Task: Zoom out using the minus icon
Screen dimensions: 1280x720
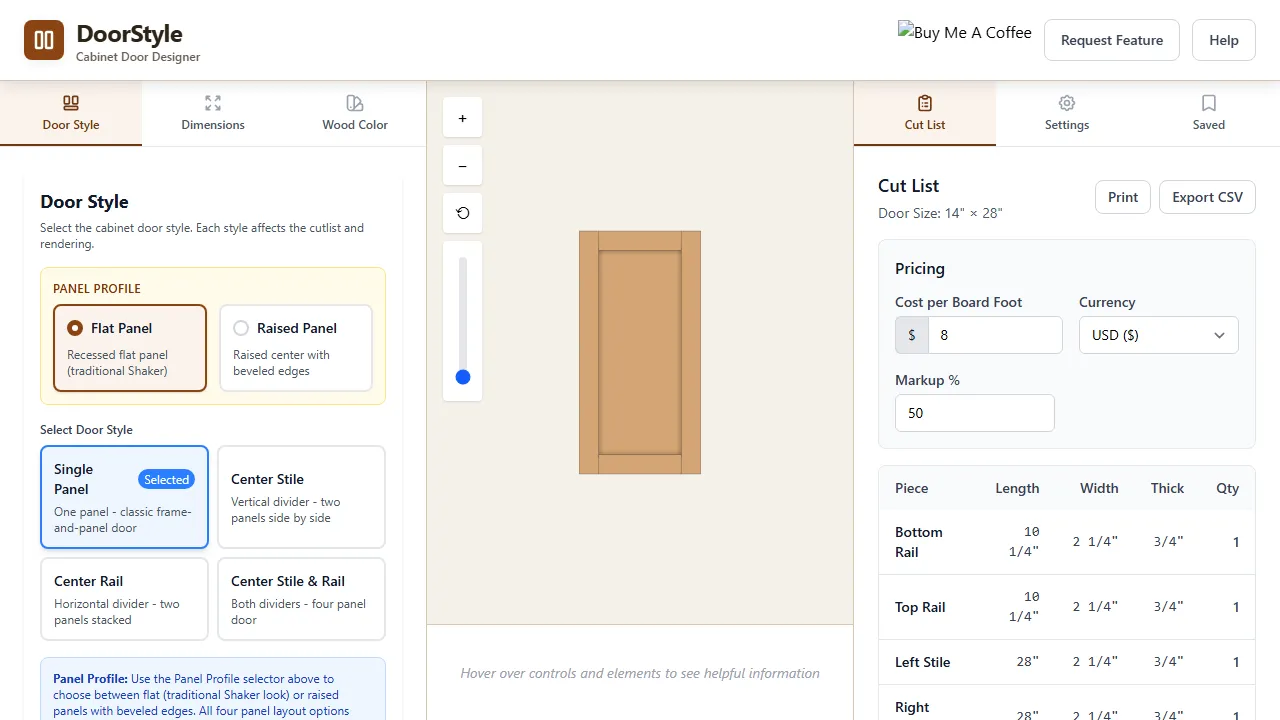Action: point(462,165)
